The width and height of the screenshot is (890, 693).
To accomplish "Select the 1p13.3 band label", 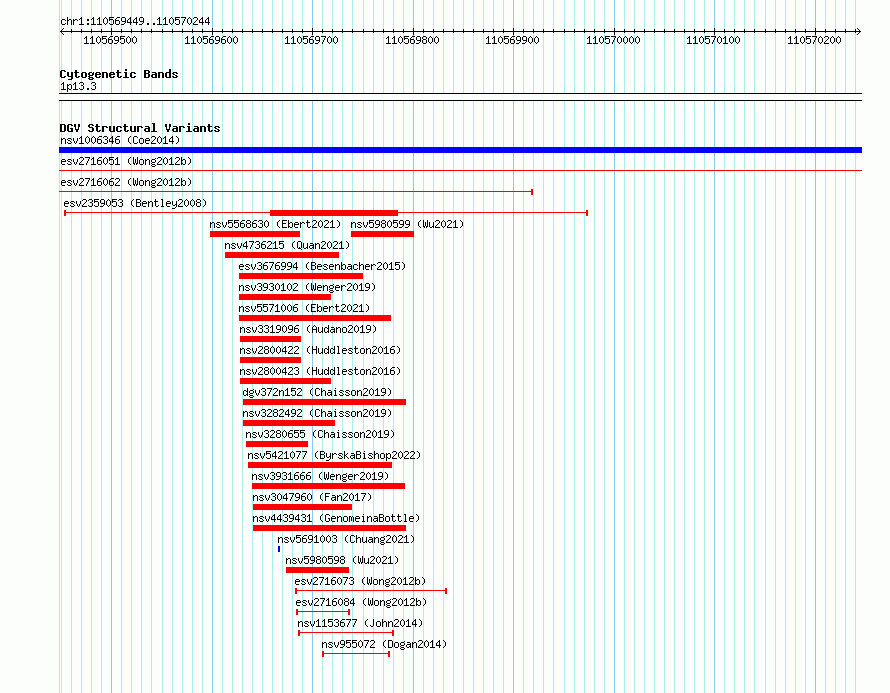I will [78, 86].
